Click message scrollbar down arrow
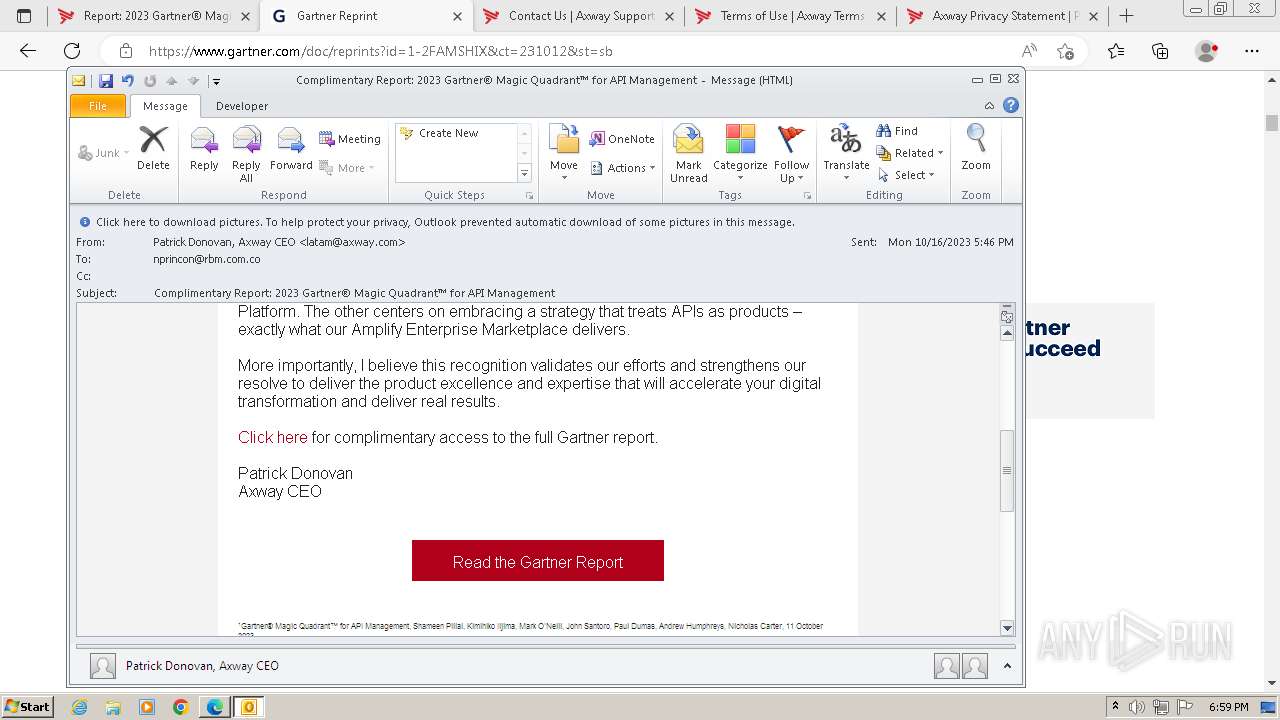 [x=1007, y=628]
